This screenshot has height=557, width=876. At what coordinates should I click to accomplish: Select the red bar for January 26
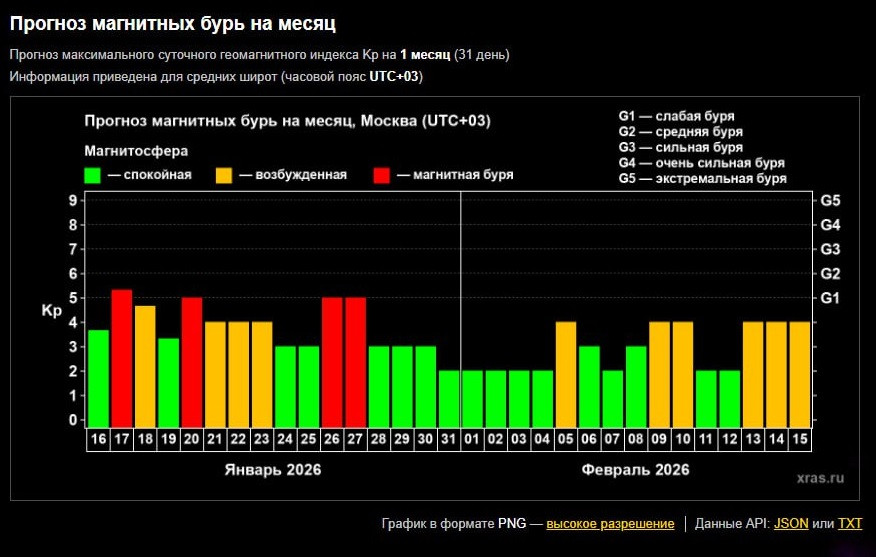click(x=332, y=361)
